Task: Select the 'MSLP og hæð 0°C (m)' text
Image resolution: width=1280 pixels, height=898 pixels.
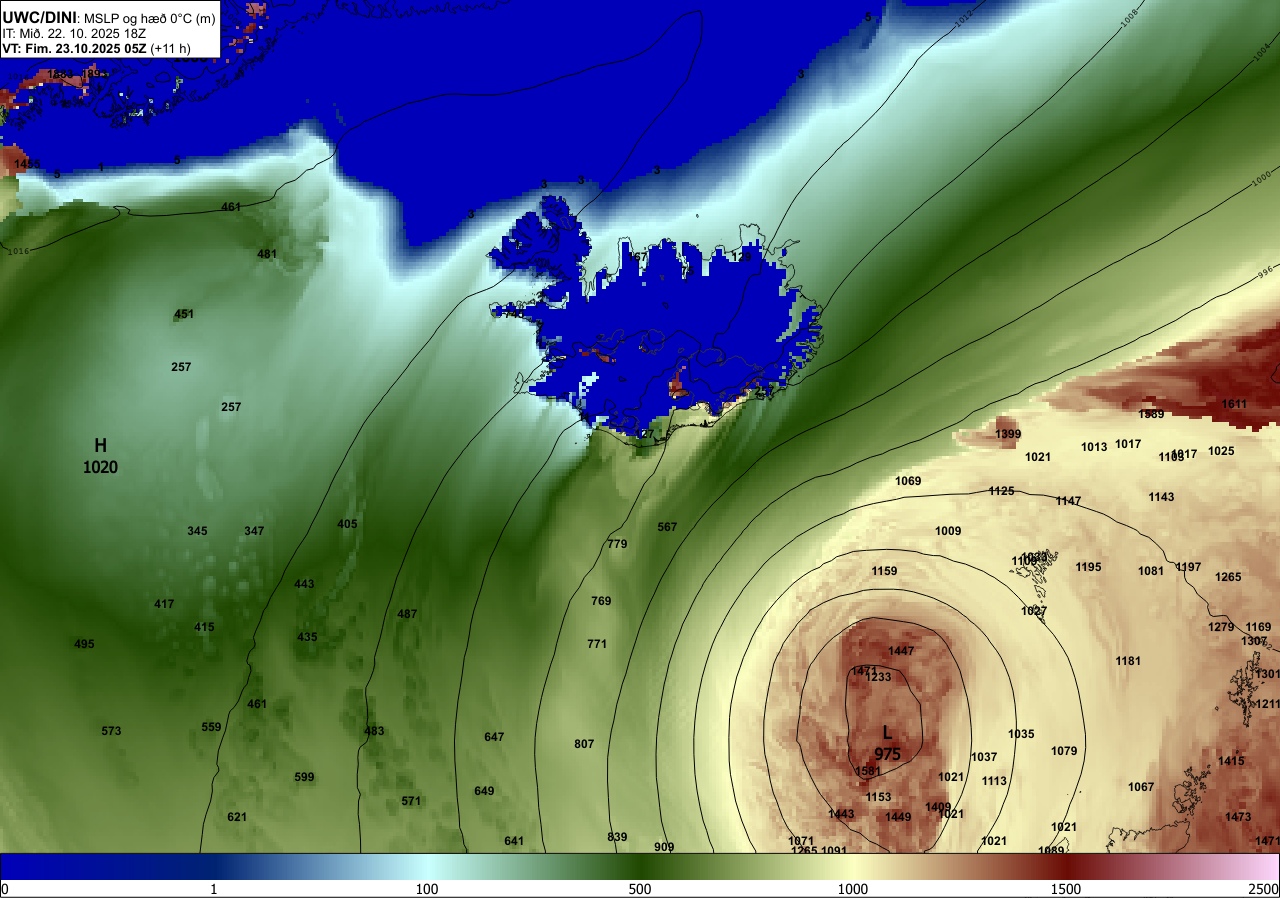Action: [150, 17]
